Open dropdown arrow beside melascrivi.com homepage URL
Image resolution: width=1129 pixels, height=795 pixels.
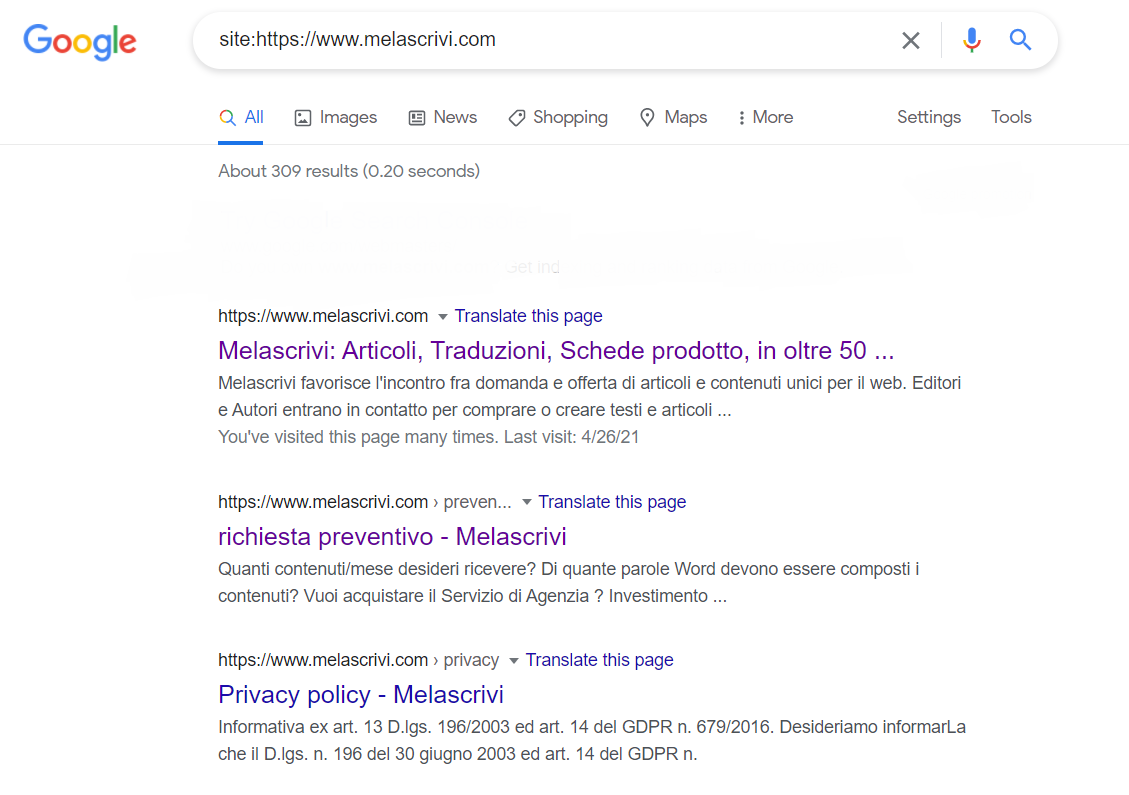click(443, 317)
